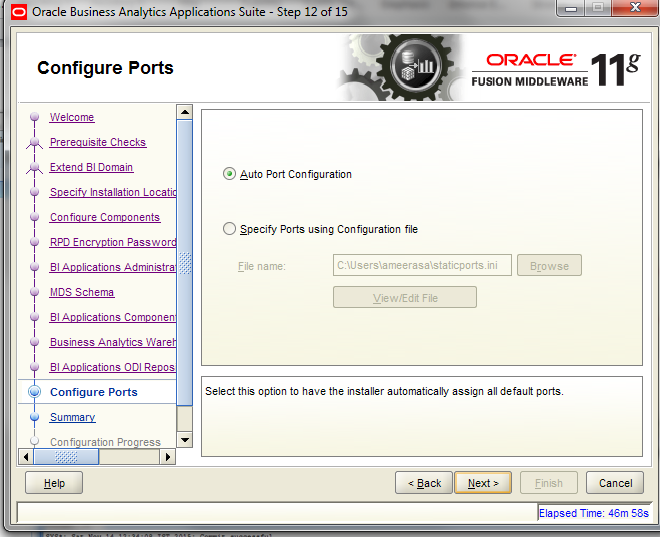Click the Elapsed Time status text

(594, 513)
